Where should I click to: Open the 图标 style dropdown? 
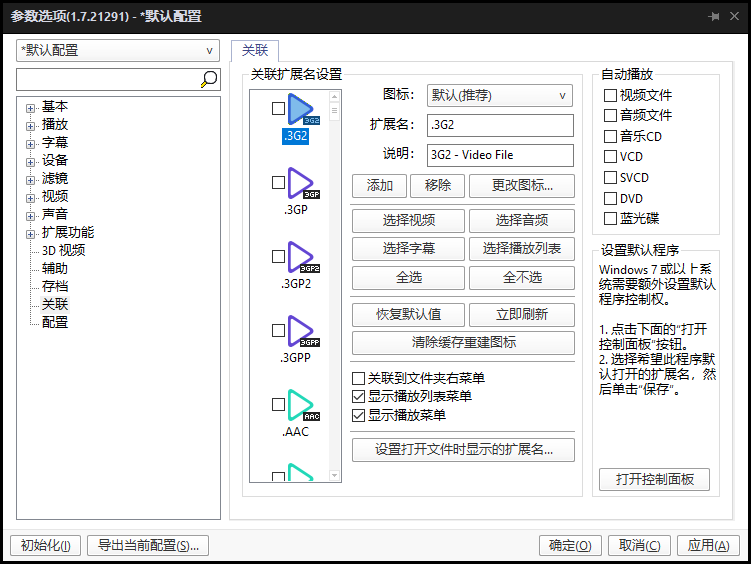[x=499, y=96]
